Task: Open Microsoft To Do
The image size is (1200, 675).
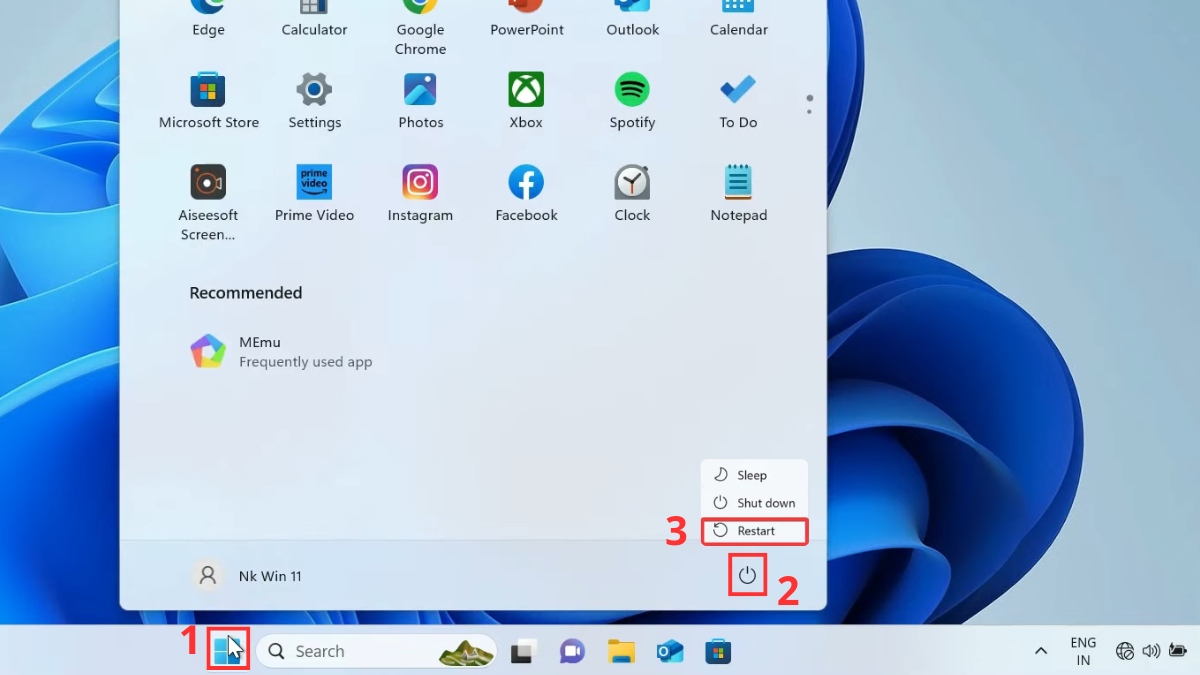Action: click(737, 92)
